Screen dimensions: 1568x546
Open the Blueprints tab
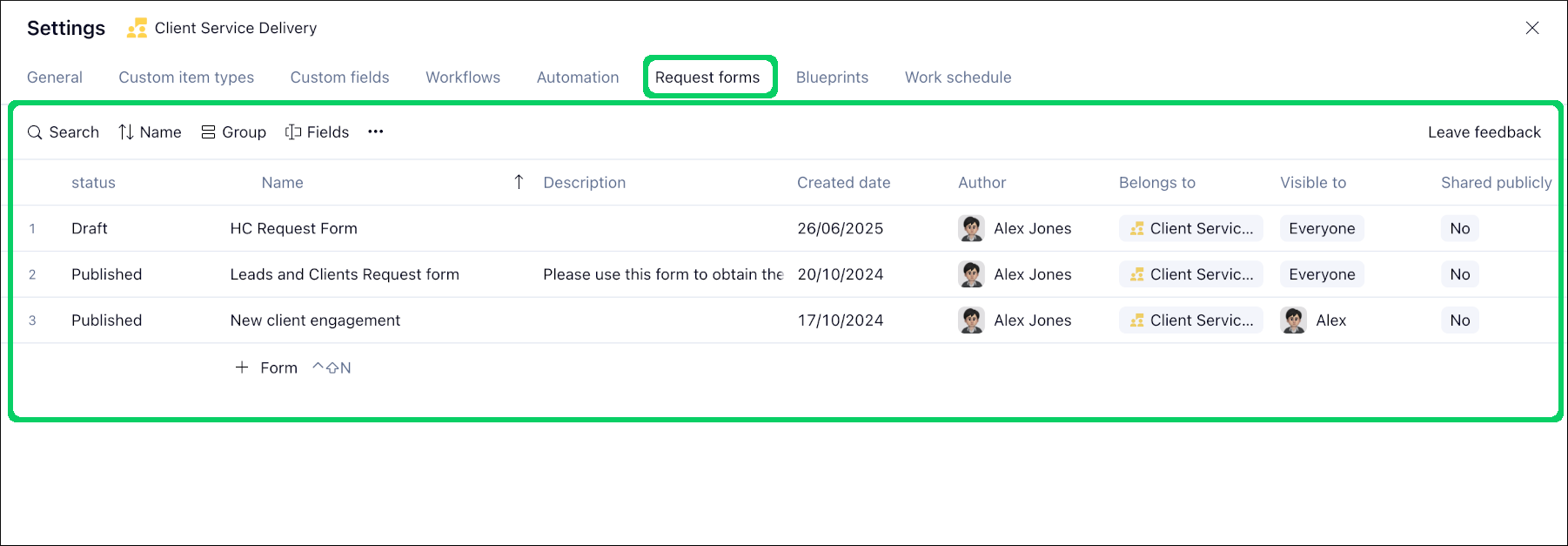(x=832, y=77)
